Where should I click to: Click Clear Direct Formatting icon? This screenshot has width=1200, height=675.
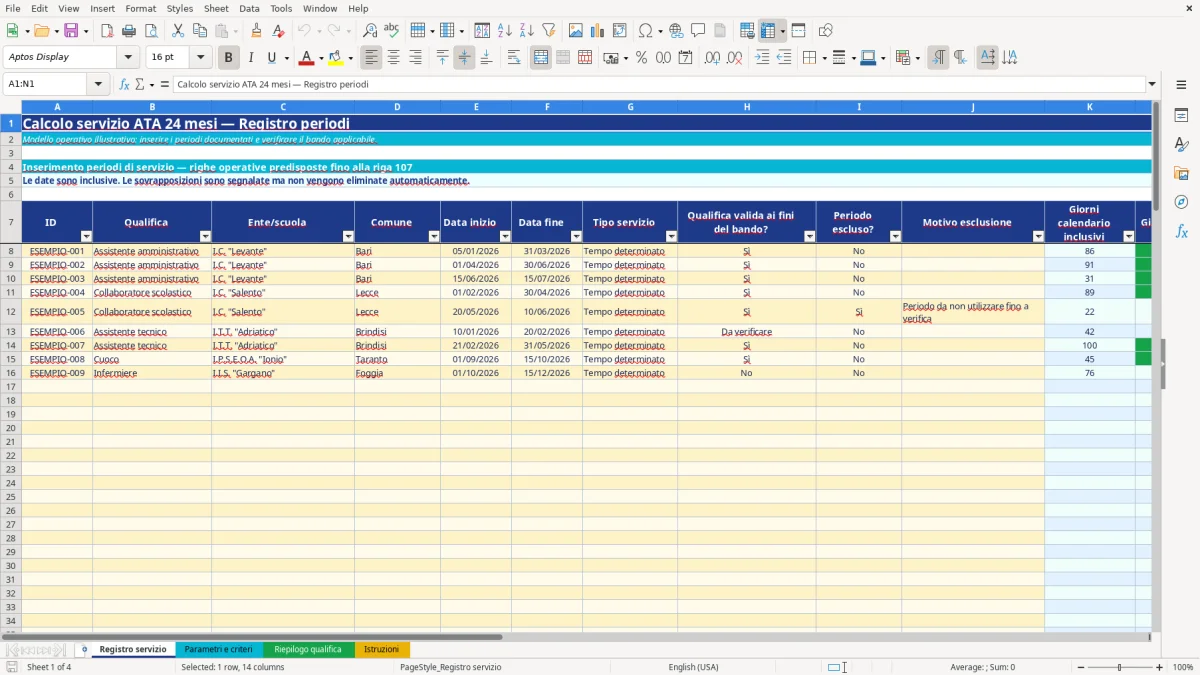278,31
